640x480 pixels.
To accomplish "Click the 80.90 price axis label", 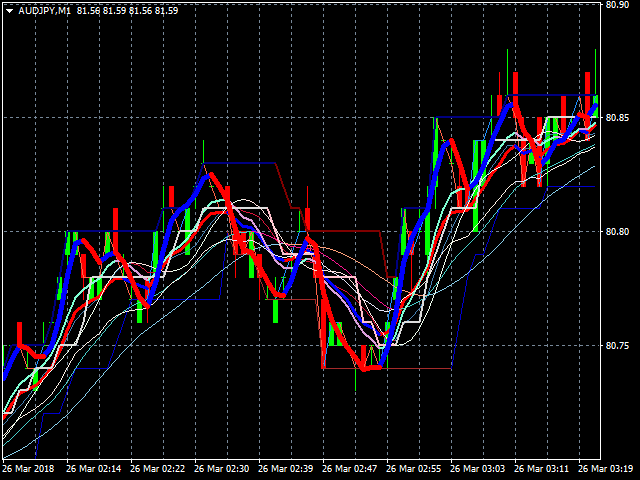I will pyautogui.click(x=617, y=5).
